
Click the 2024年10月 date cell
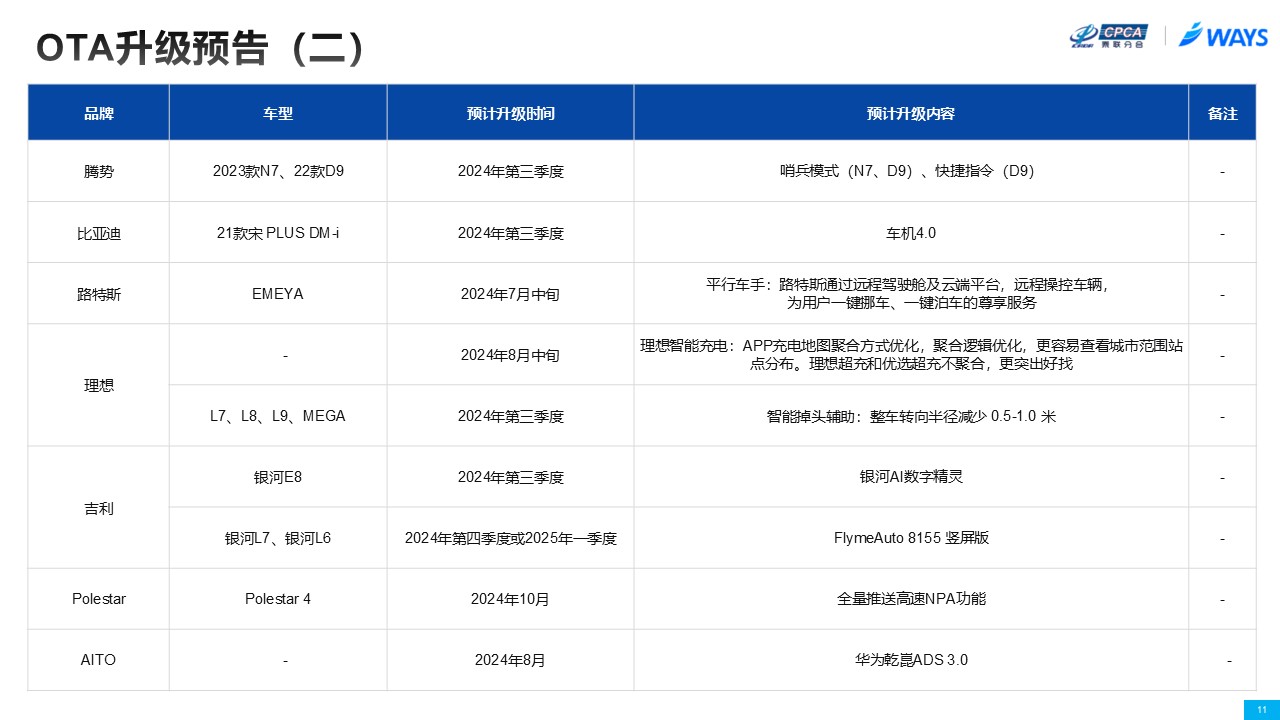pos(510,599)
